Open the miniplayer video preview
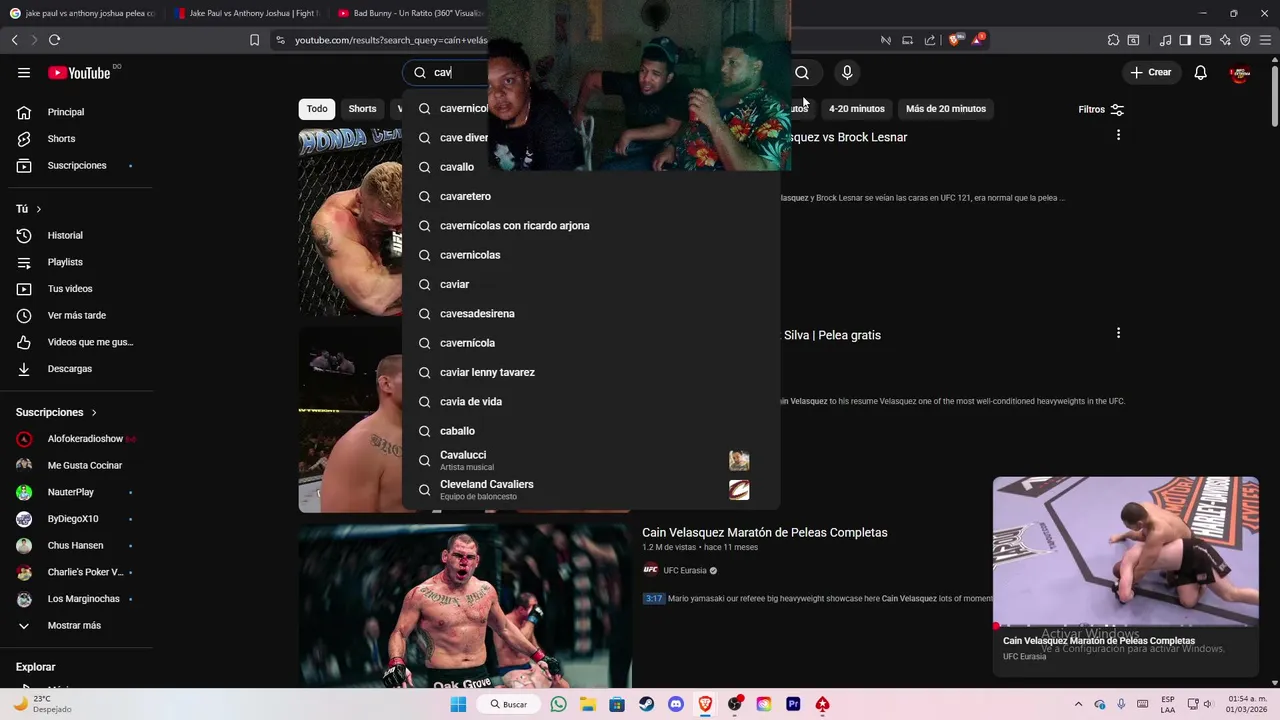Screen dimensions: 1280x720 [1126, 550]
